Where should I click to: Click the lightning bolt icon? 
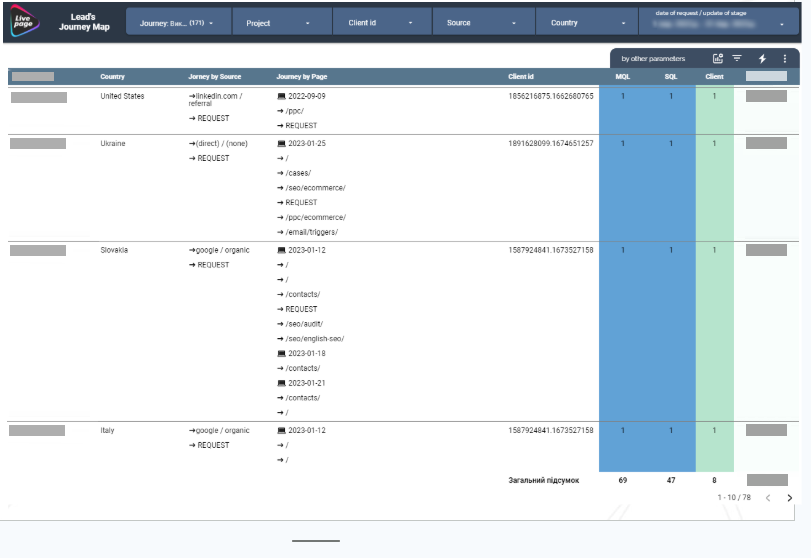pos(762,58)
